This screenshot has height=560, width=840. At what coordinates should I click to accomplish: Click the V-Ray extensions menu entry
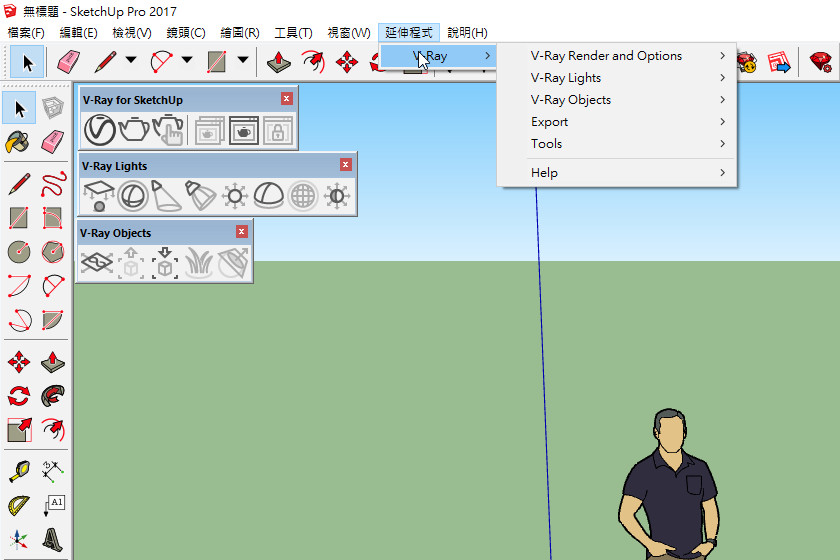point(438,56)
